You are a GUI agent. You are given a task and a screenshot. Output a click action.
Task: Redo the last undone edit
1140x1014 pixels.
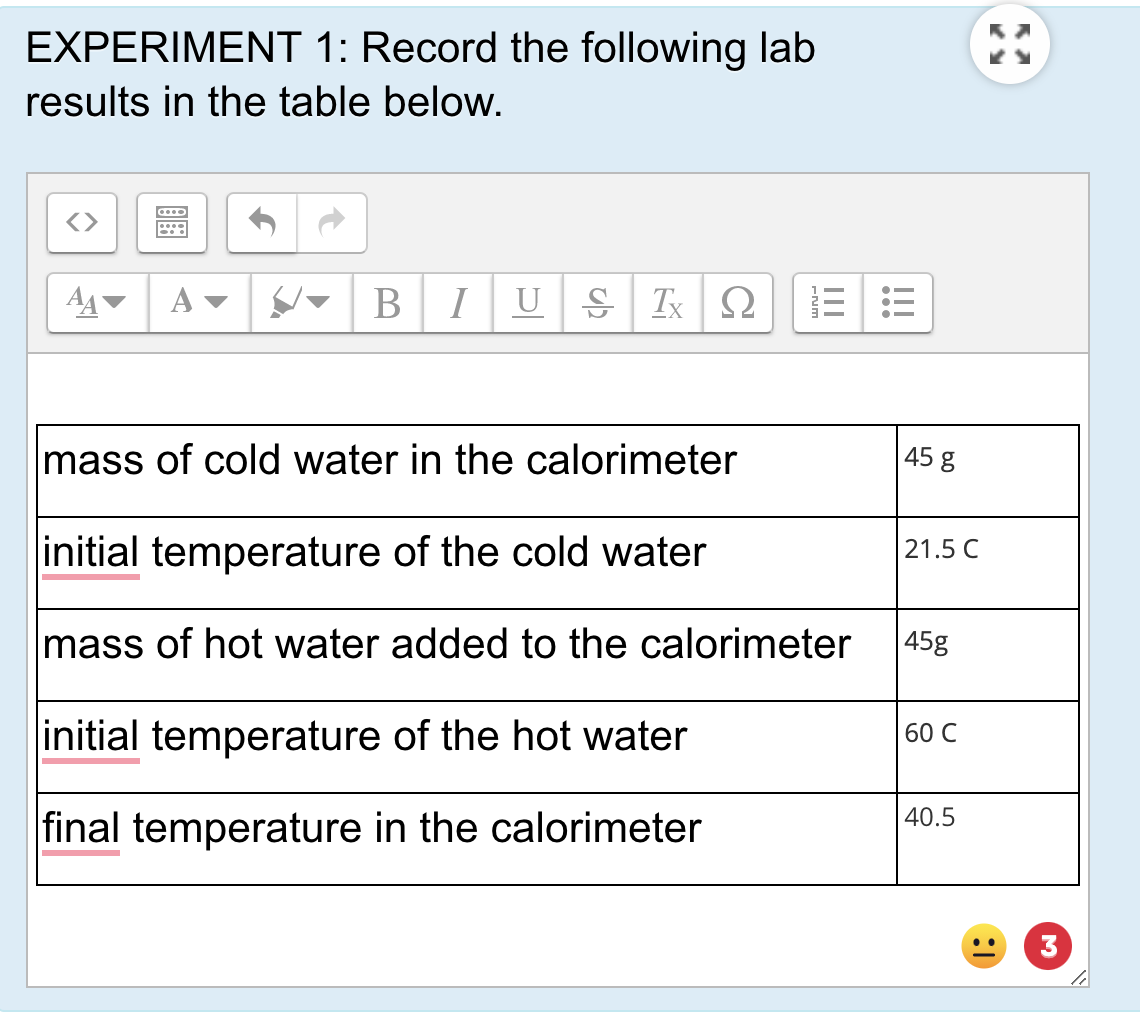[332, 222]
